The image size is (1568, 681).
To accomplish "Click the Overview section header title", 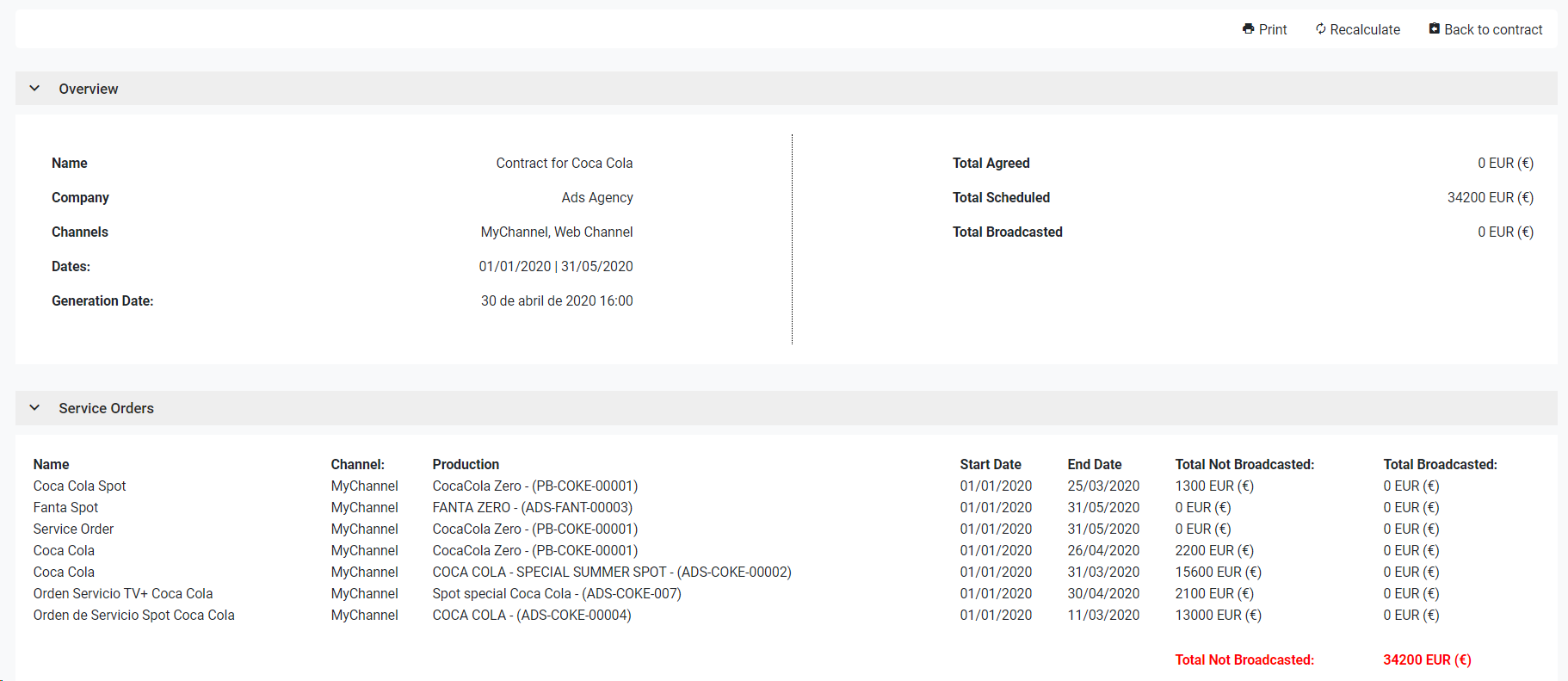I will [89, 89].
